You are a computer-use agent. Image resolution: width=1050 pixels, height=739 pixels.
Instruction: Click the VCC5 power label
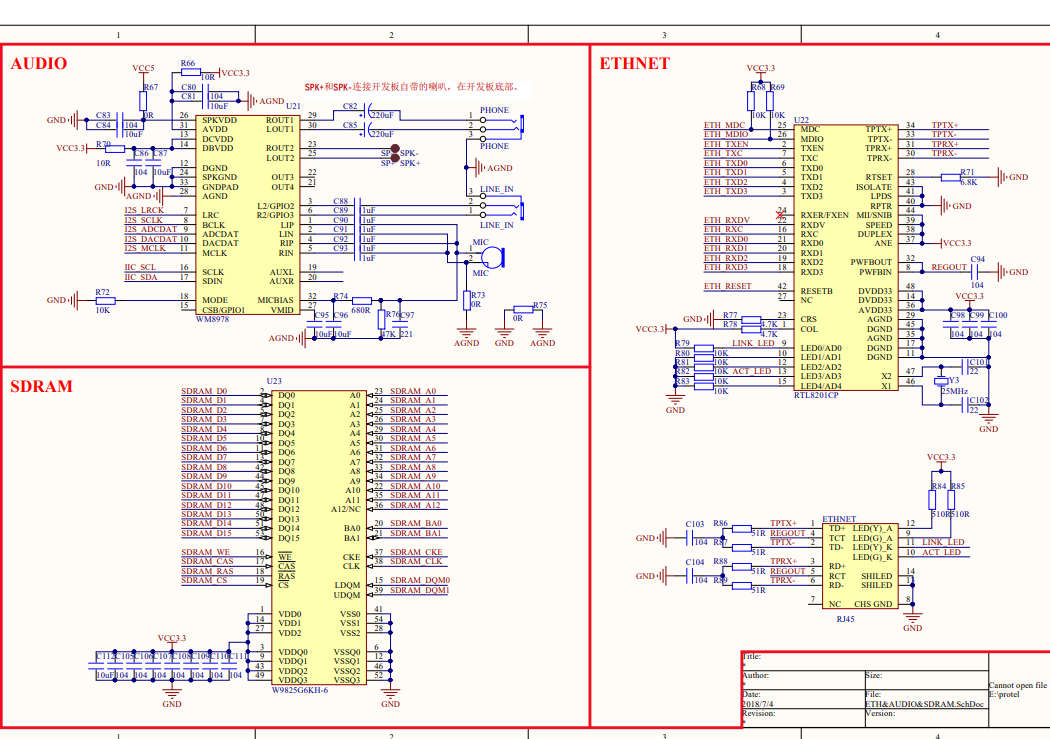coord(143,68)
